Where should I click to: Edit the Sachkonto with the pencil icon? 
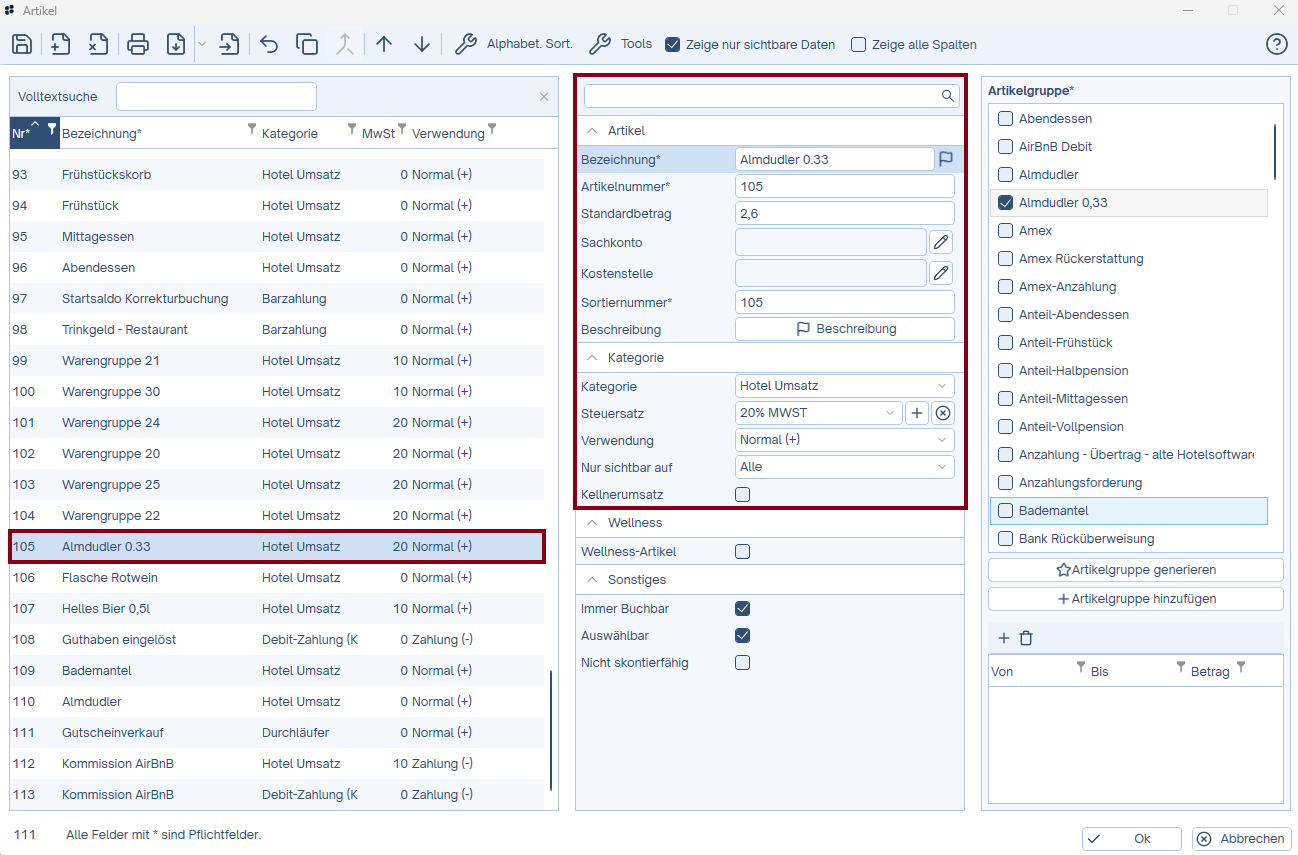click(940, 242)
